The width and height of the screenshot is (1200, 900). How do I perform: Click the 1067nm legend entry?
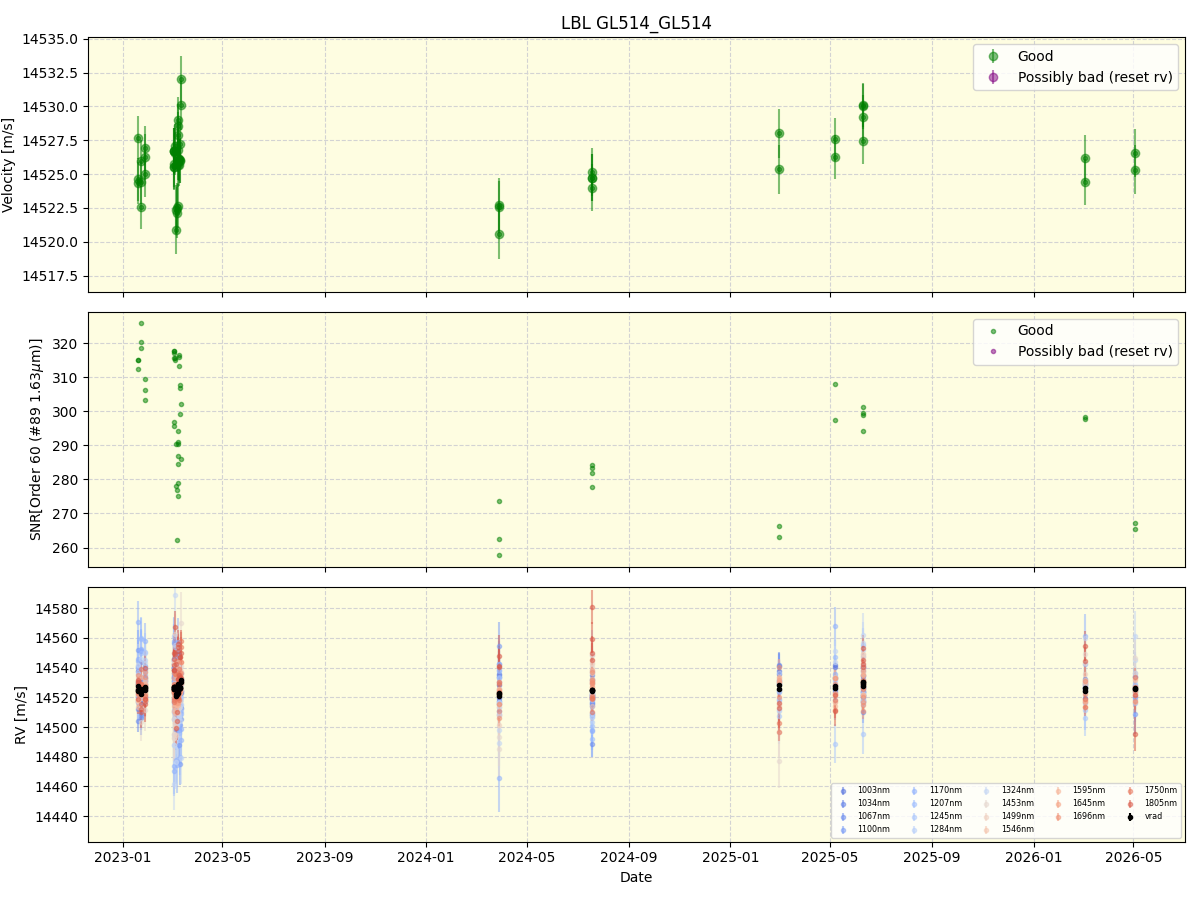[x=874, y=816]
